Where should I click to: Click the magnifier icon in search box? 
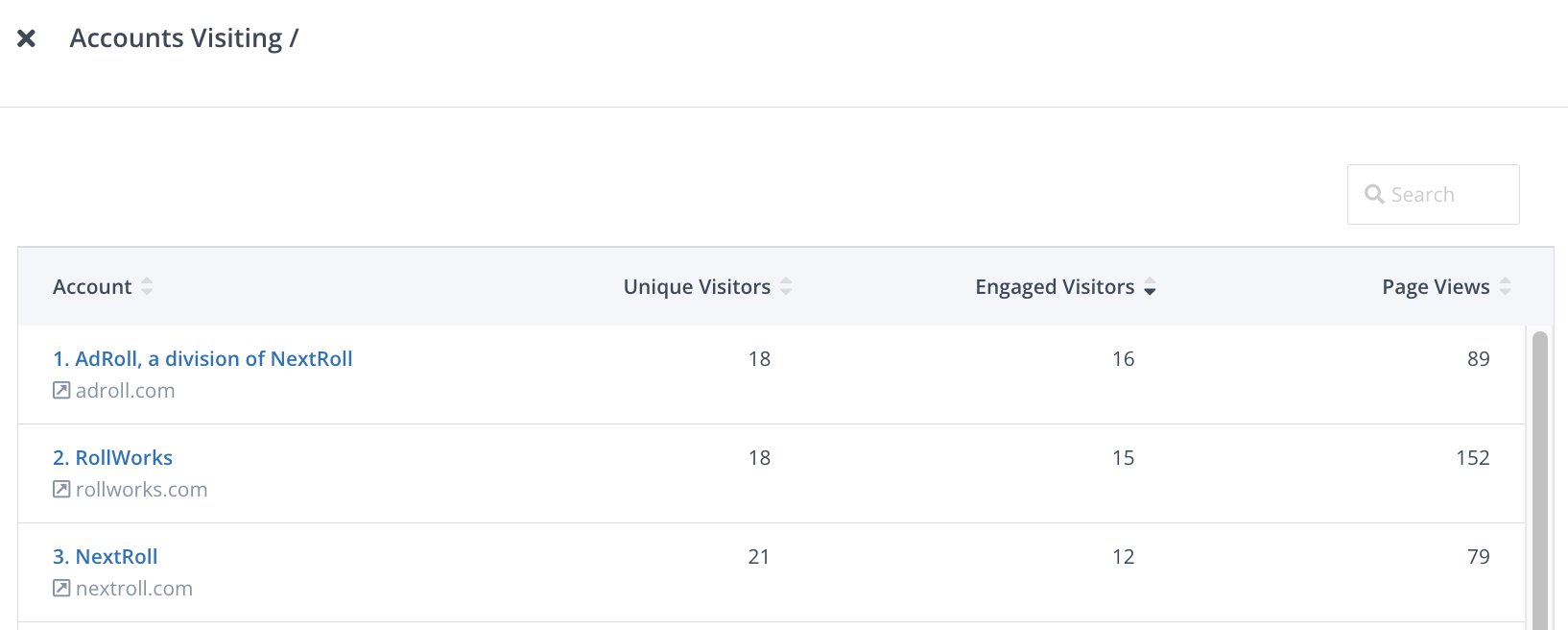(x=1374, y=195)
